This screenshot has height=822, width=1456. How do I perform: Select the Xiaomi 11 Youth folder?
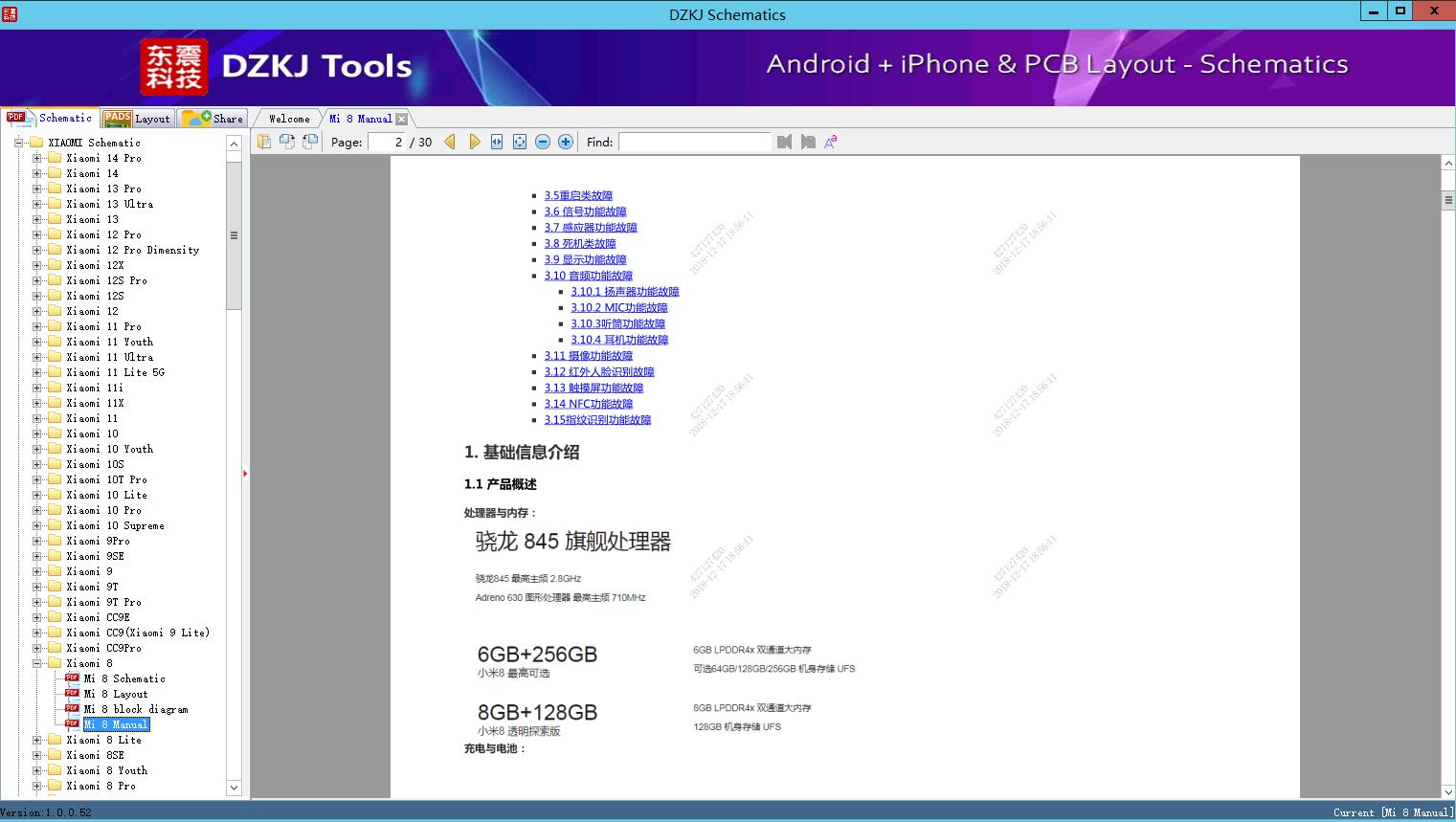click(109, 342)
